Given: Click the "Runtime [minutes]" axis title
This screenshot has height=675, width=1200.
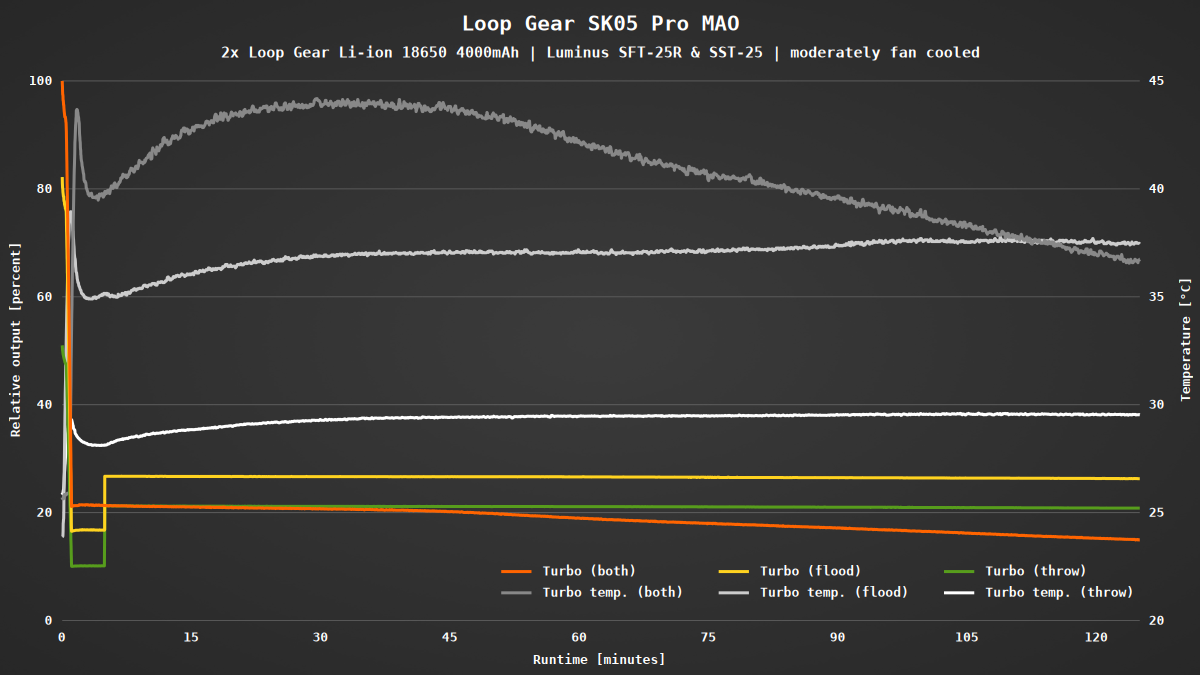Looking at the screenshot, I should tap(599, 659).
